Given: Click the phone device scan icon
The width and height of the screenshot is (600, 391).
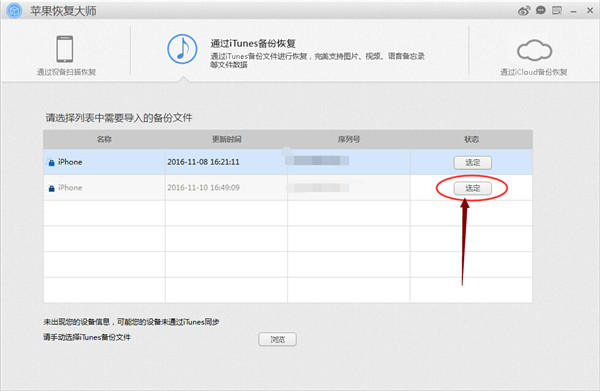Looking at the screenshot, I should click(65, 49).
